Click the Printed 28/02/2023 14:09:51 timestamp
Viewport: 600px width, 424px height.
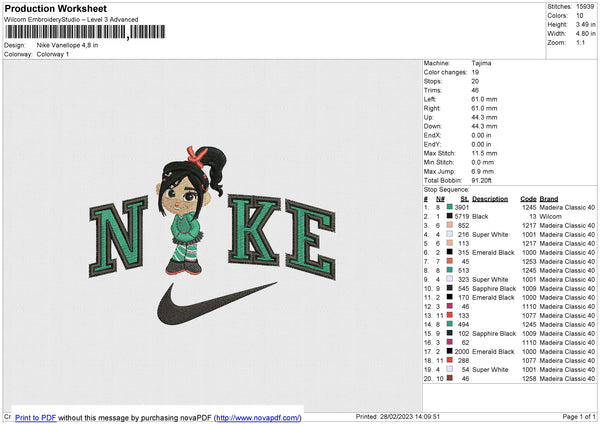(x=398, y=416)
